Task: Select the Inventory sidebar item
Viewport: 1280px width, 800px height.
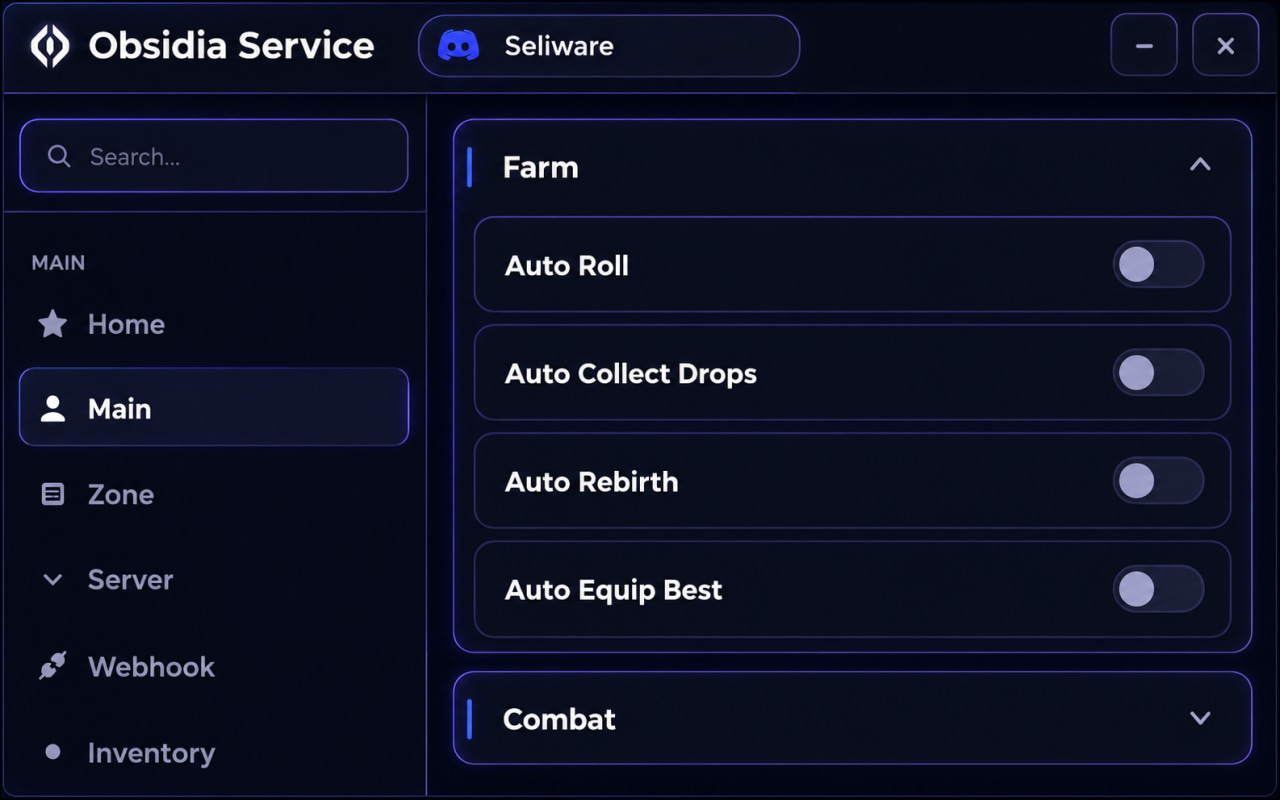Action: 214,752
